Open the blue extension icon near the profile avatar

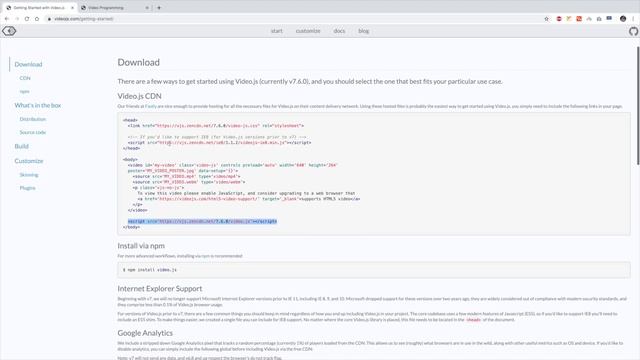tap(609, 18)
